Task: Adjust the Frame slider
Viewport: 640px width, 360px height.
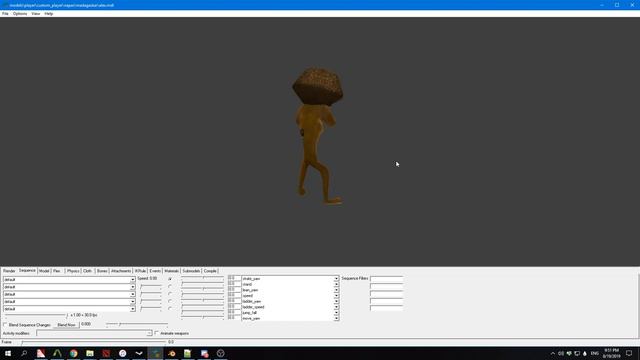Action: pos(94,342)
